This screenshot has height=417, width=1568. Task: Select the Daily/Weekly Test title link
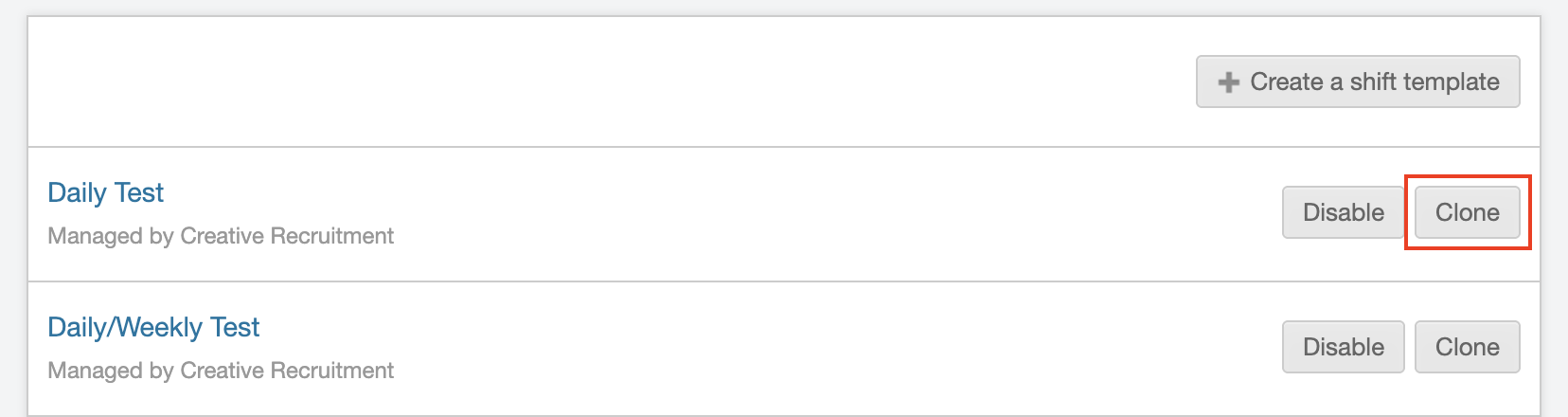(x=153, y=328)
